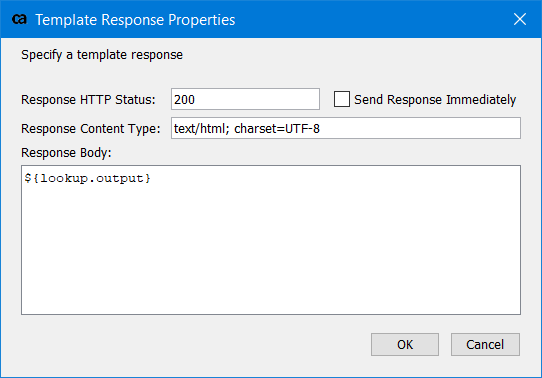Image resolution: width=542 pixels, height=378 pixels.
Task: Focus the Response HTTP Status input field
Action: tap(245, 99)
